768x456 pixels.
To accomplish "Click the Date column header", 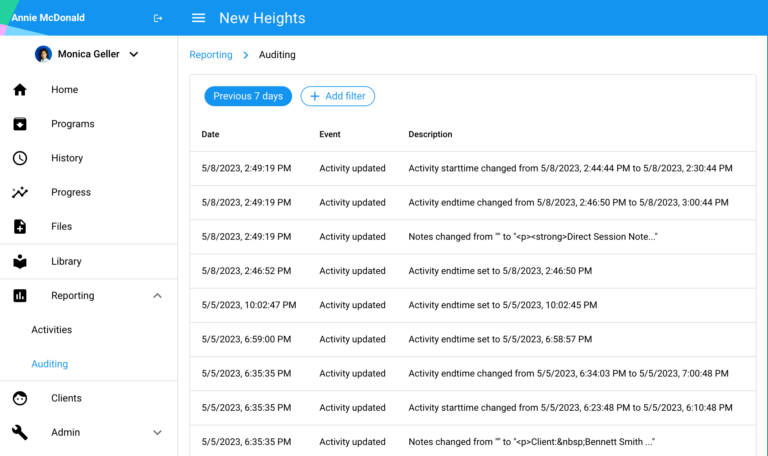I will tap(210, 134).
